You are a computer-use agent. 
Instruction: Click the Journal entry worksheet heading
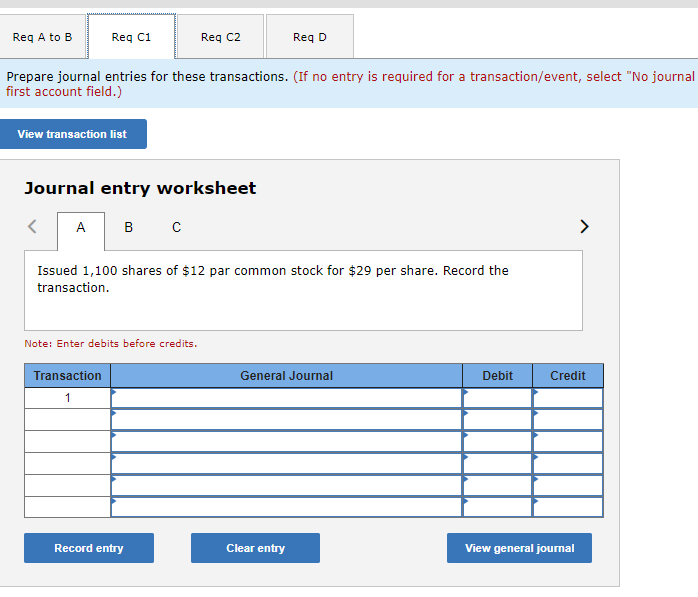[140, 188]
